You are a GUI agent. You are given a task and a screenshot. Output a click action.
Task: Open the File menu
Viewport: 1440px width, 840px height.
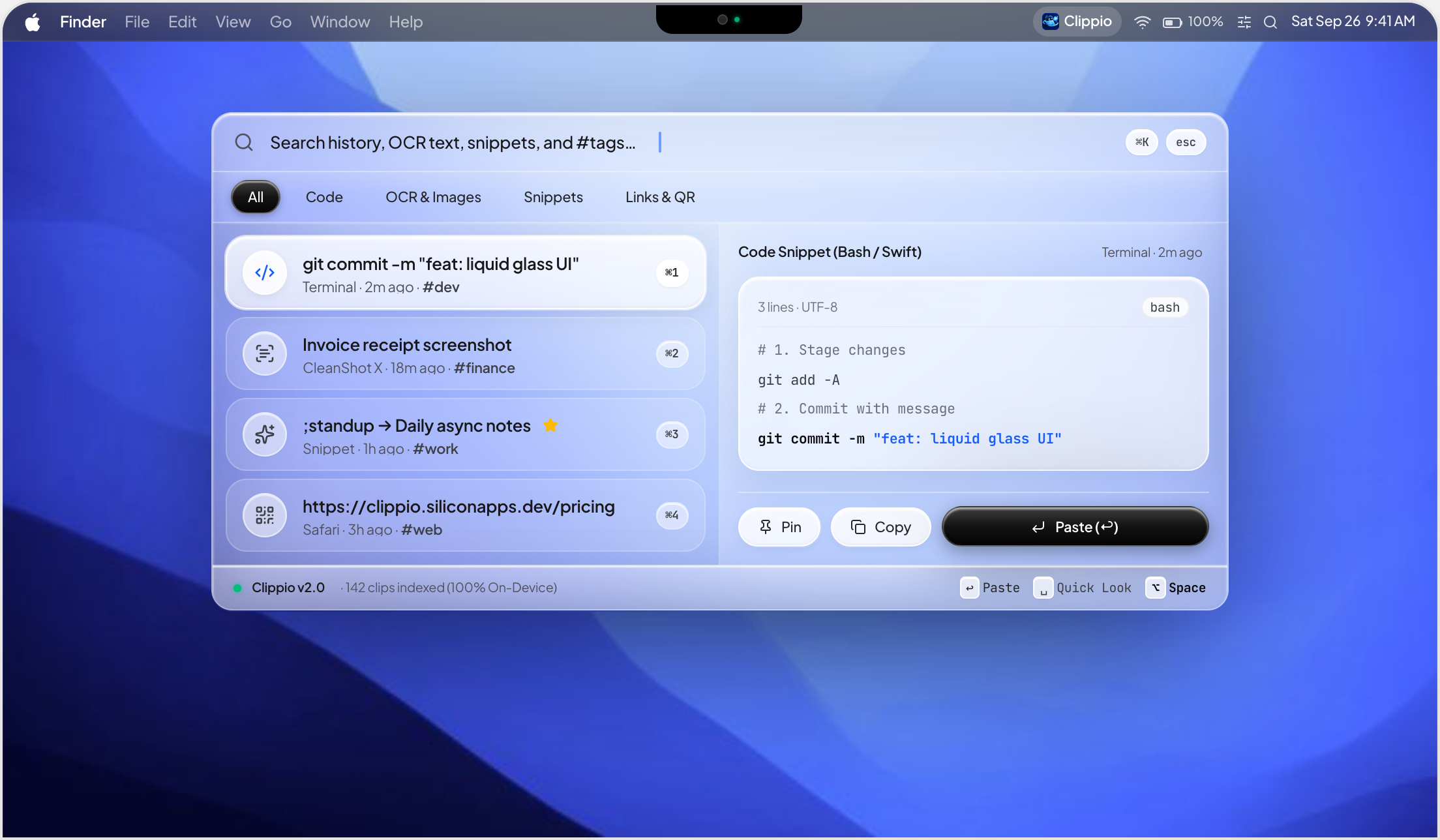point(137,22)
